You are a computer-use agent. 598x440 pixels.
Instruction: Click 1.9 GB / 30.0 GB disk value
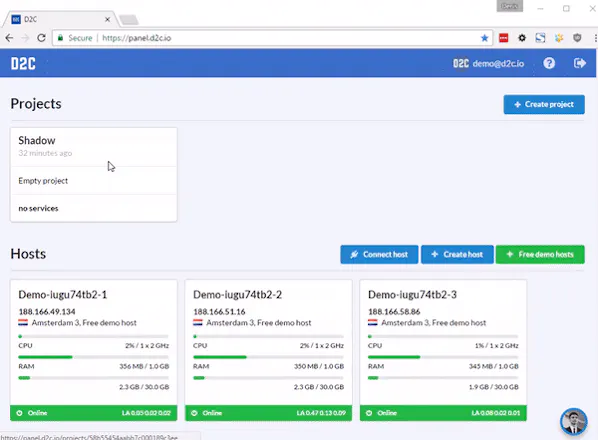point(494,387)
